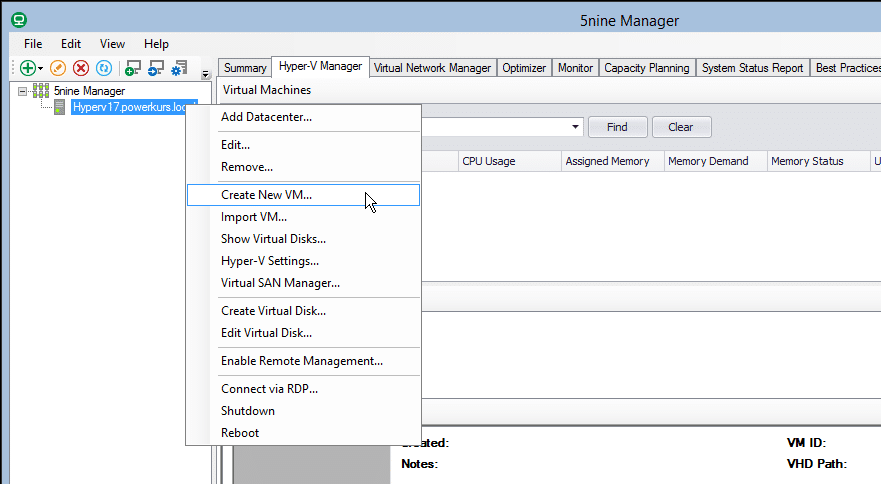
Task: Click the Virtual Machines heading text
Action: point(267,90)
